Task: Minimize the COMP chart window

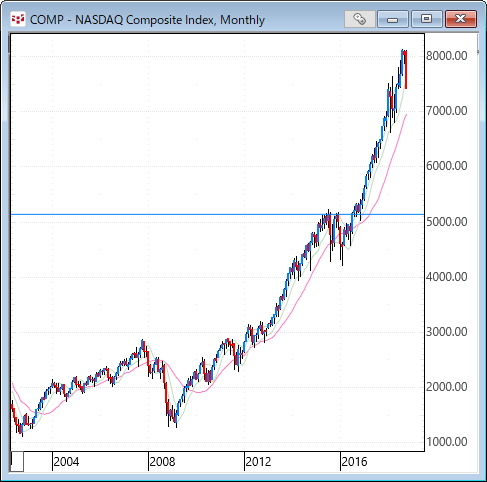Action: 393,19
